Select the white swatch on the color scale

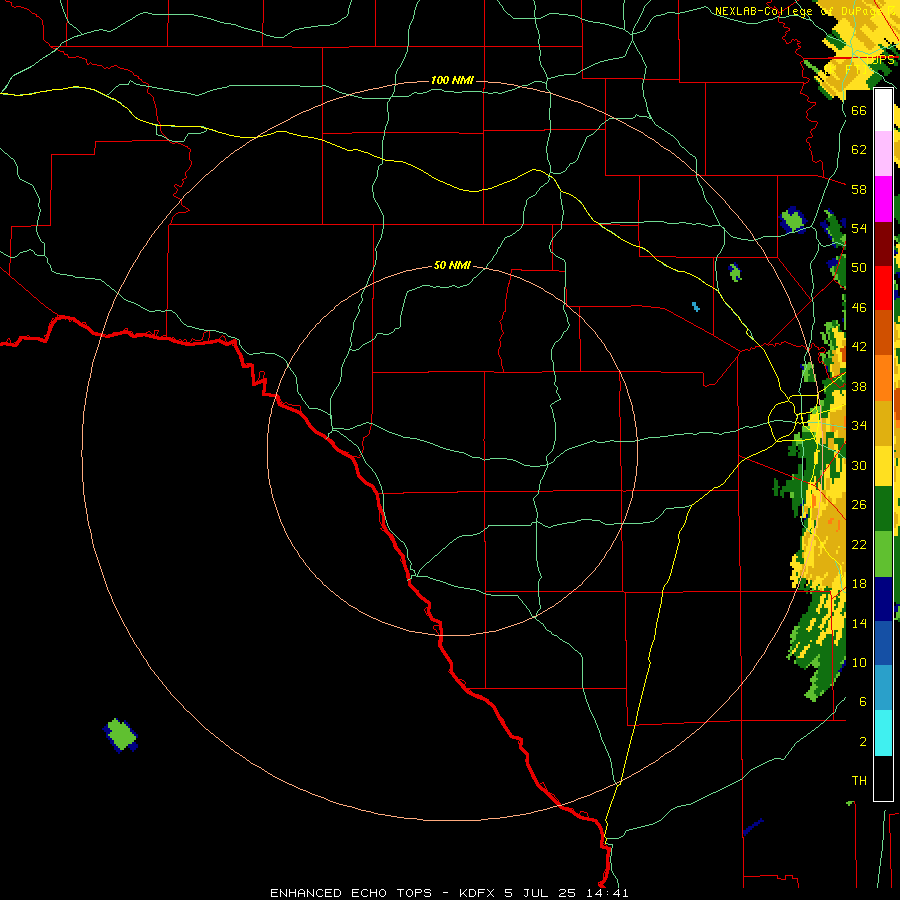coord(883,110)
